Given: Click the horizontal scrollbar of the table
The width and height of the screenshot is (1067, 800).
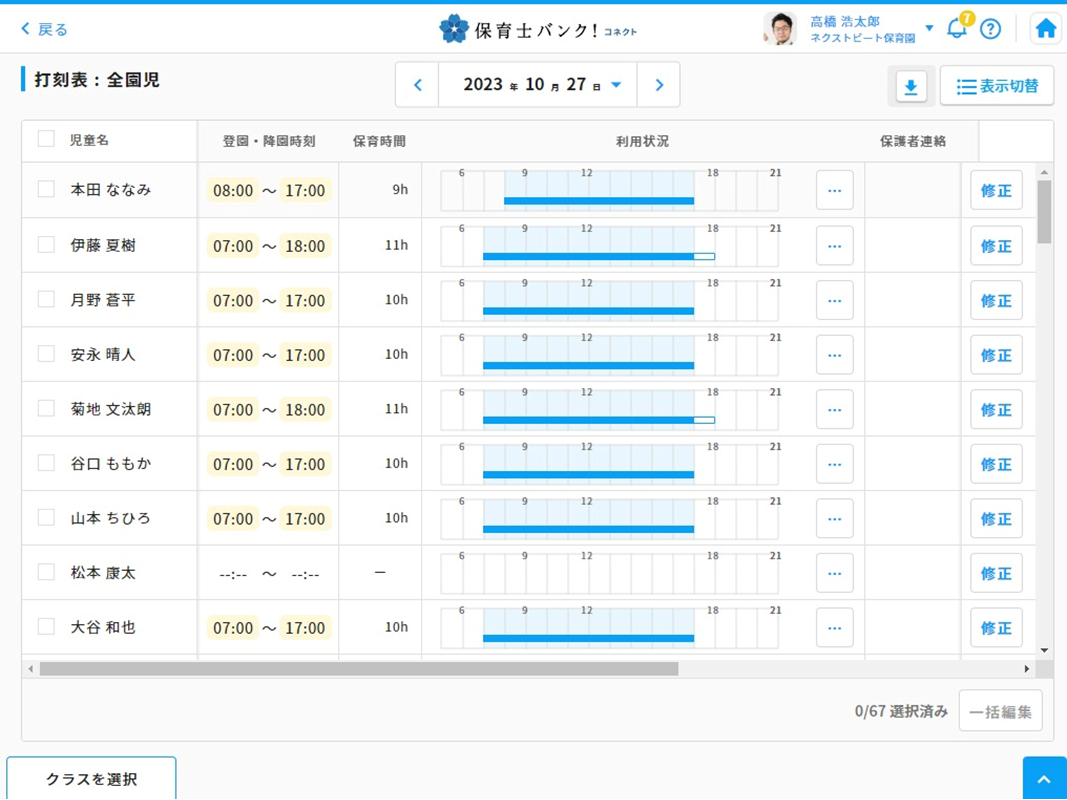Looking at the screenshot, I should tap(358, 669).
